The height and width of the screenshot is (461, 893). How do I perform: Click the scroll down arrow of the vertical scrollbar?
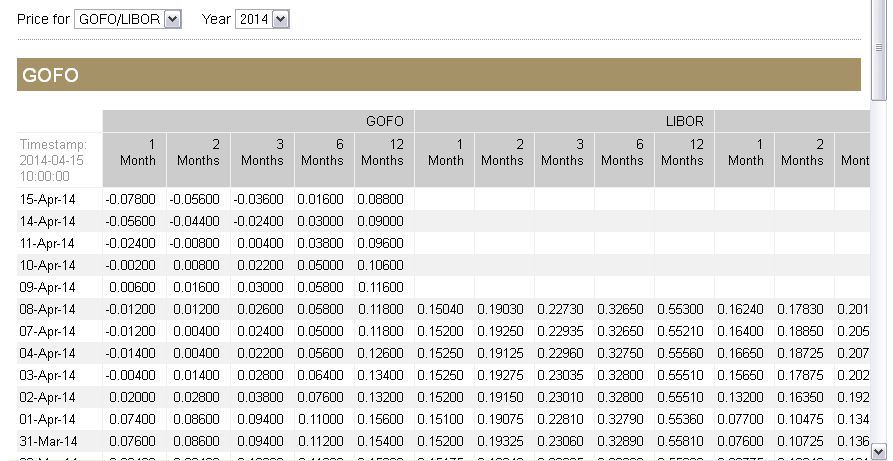879,451
